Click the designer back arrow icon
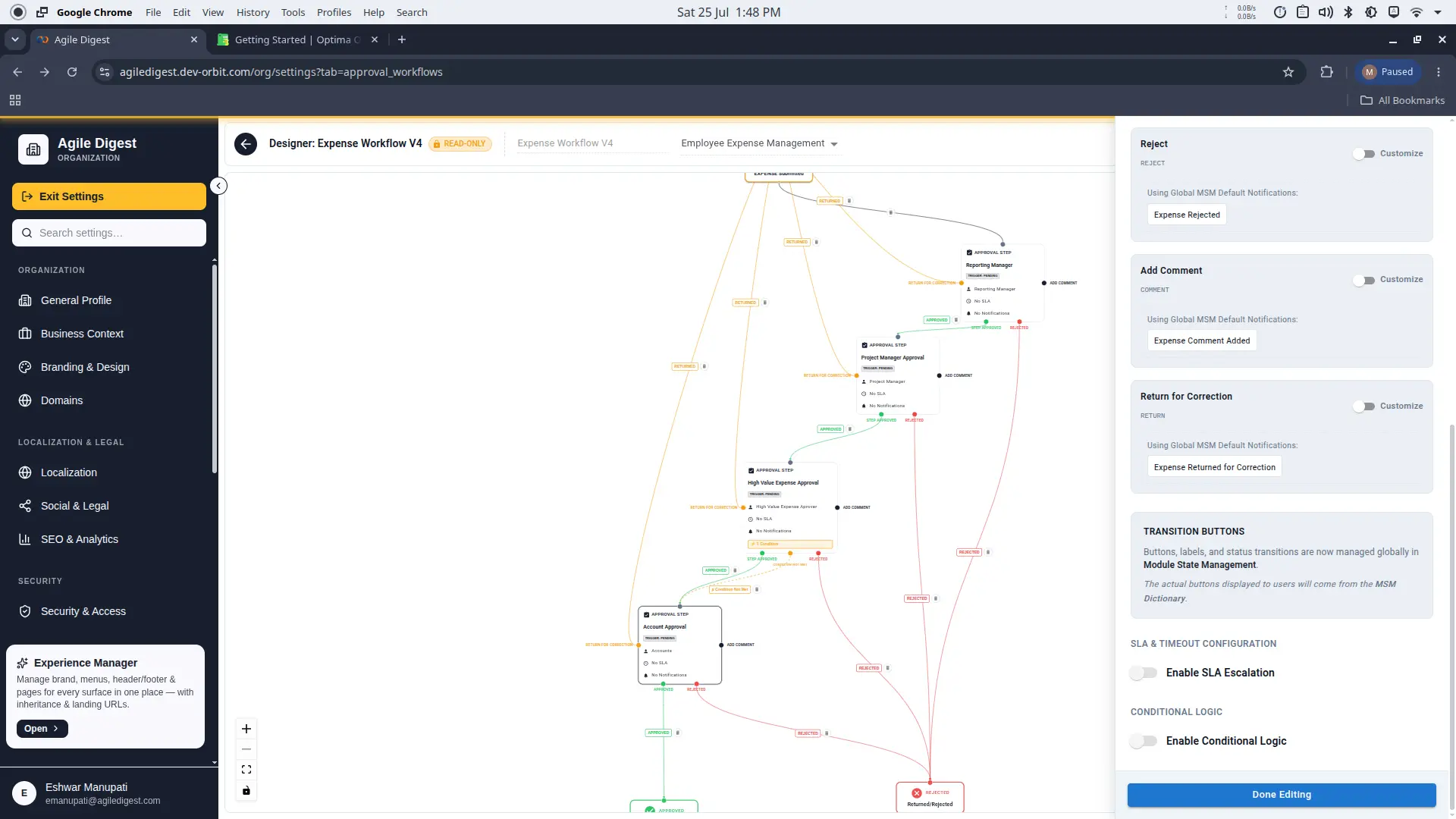The image size is (1456, 819). 246,143
